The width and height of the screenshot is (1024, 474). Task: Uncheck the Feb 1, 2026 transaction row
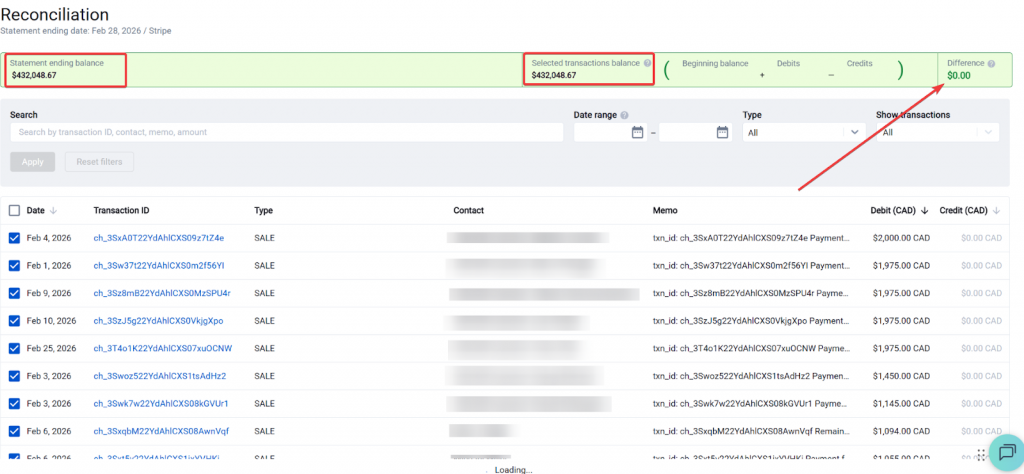14,266
